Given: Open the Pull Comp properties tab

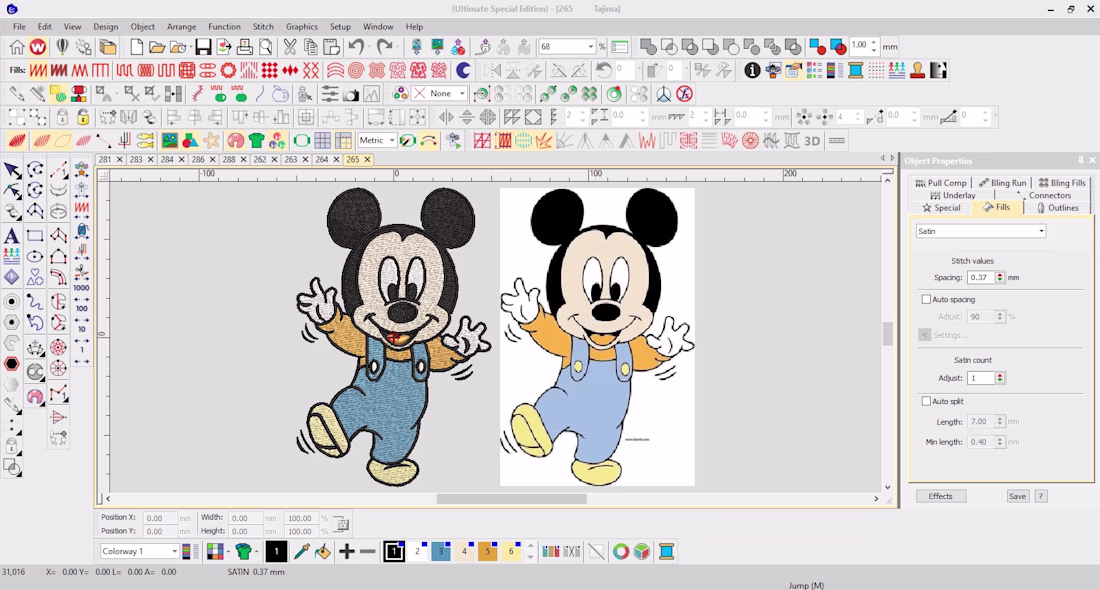Looking at the screenshot, I should 941,182.
